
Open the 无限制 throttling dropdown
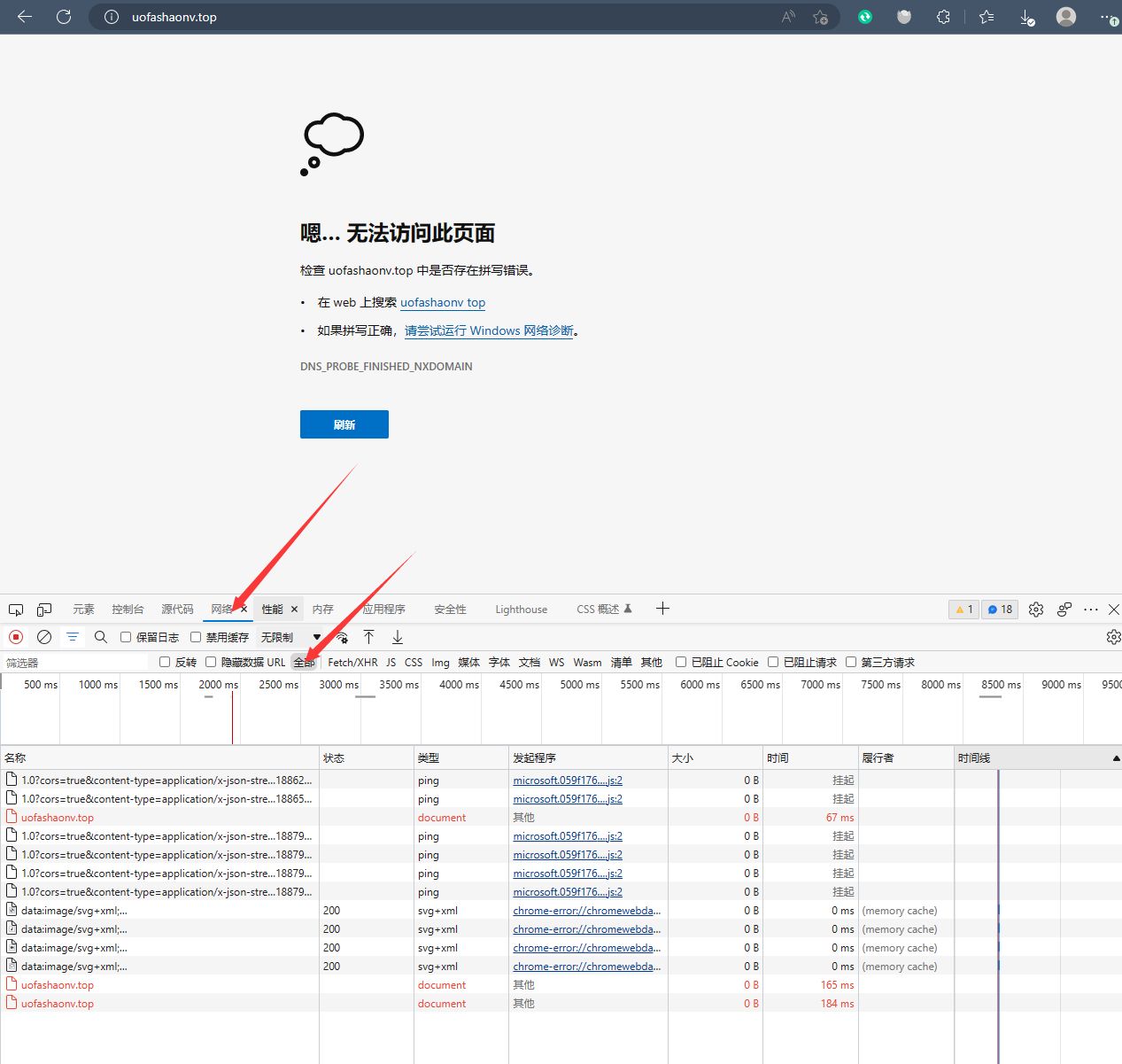pyautogui.click(x=290, y=637)
